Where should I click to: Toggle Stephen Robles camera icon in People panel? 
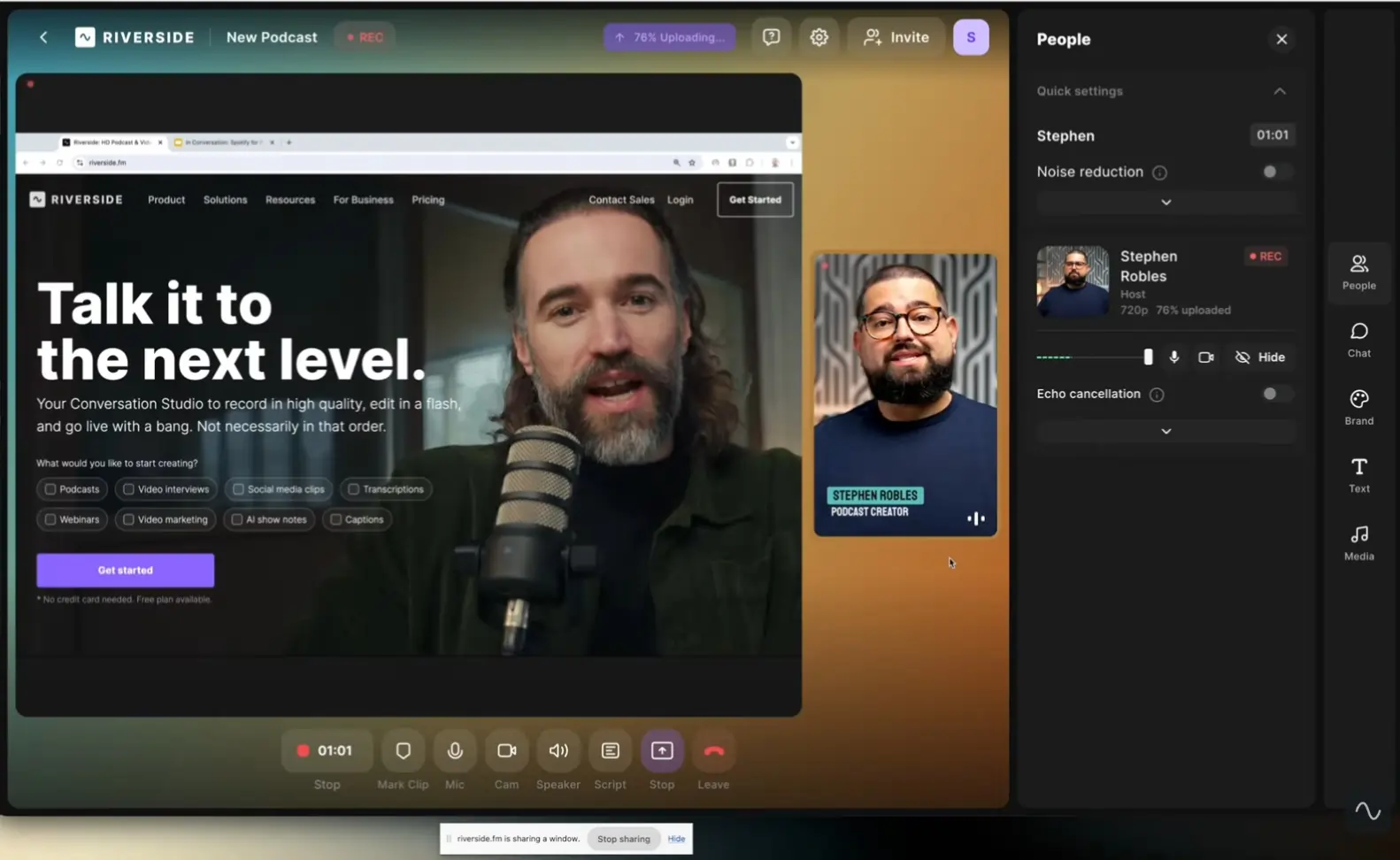1205,357
